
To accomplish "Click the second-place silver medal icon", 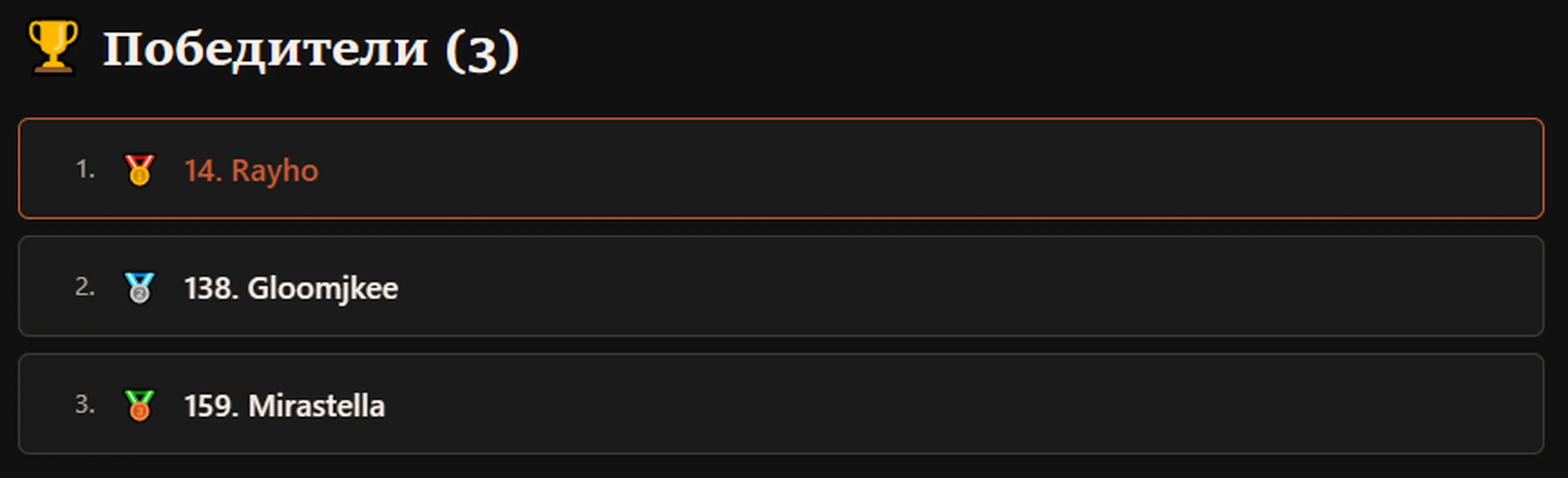I will pos(140,287).
